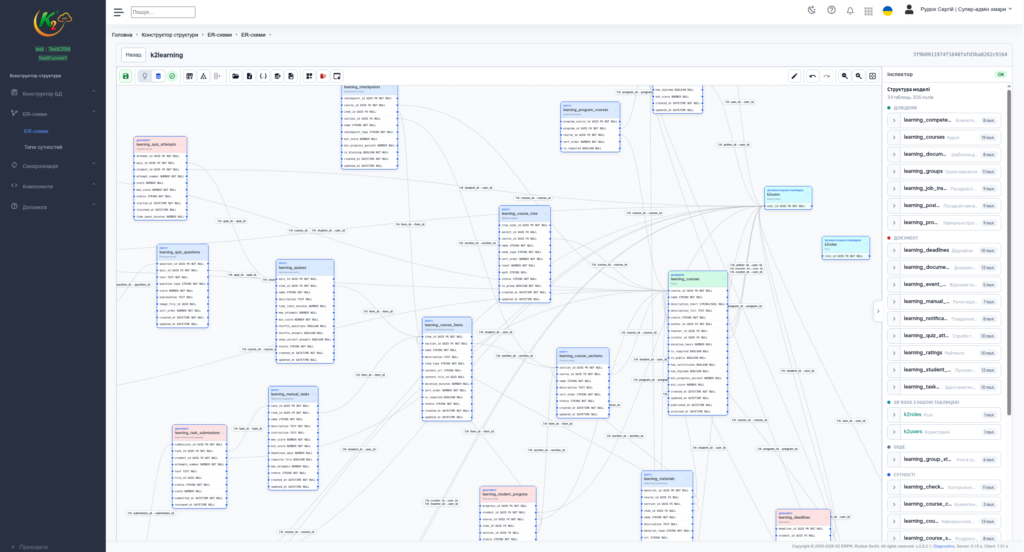Click the fit-to-screen grid icon

pos(872,76)
